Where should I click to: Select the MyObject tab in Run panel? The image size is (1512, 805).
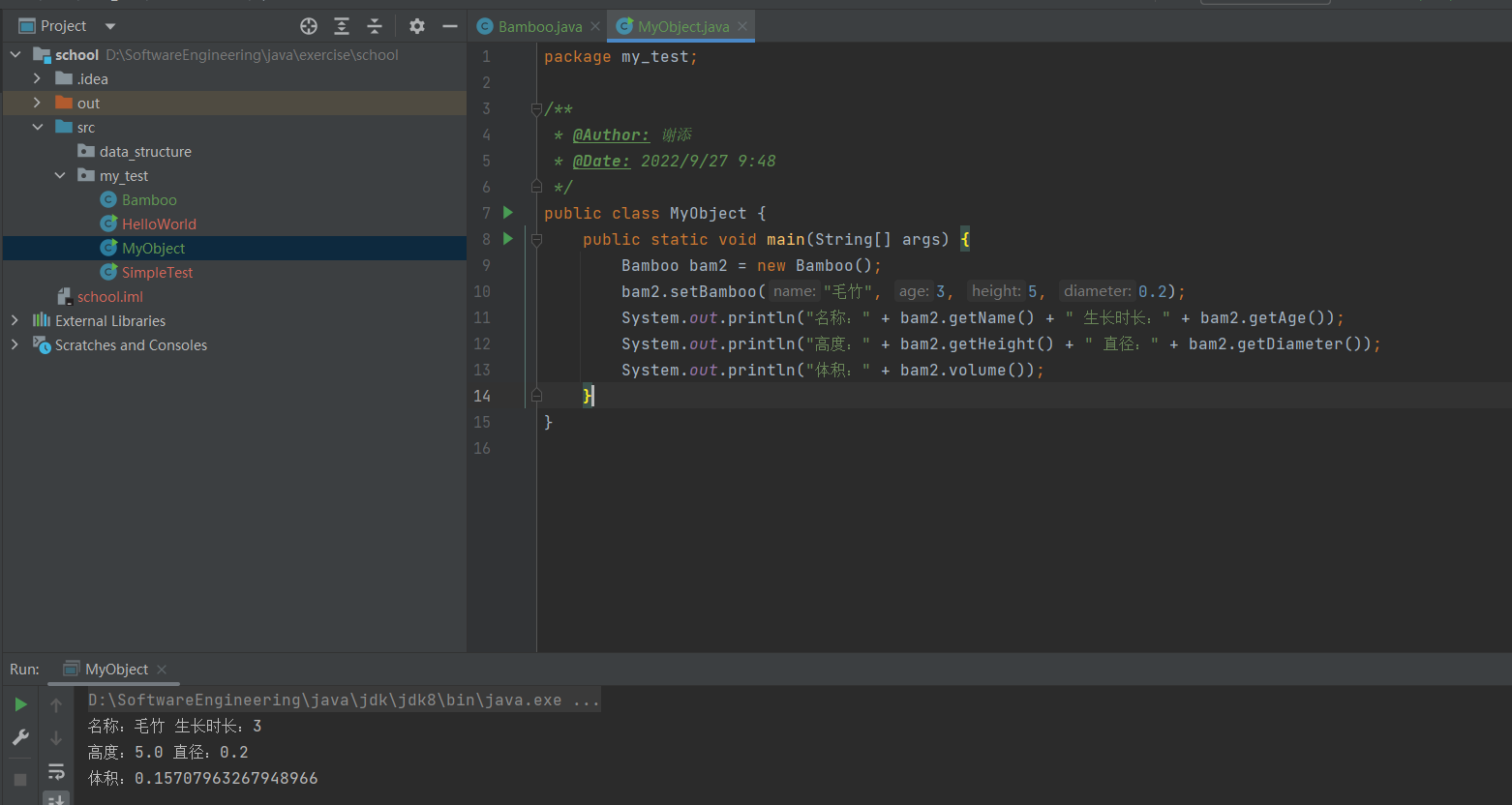click(x=116, y=670)
